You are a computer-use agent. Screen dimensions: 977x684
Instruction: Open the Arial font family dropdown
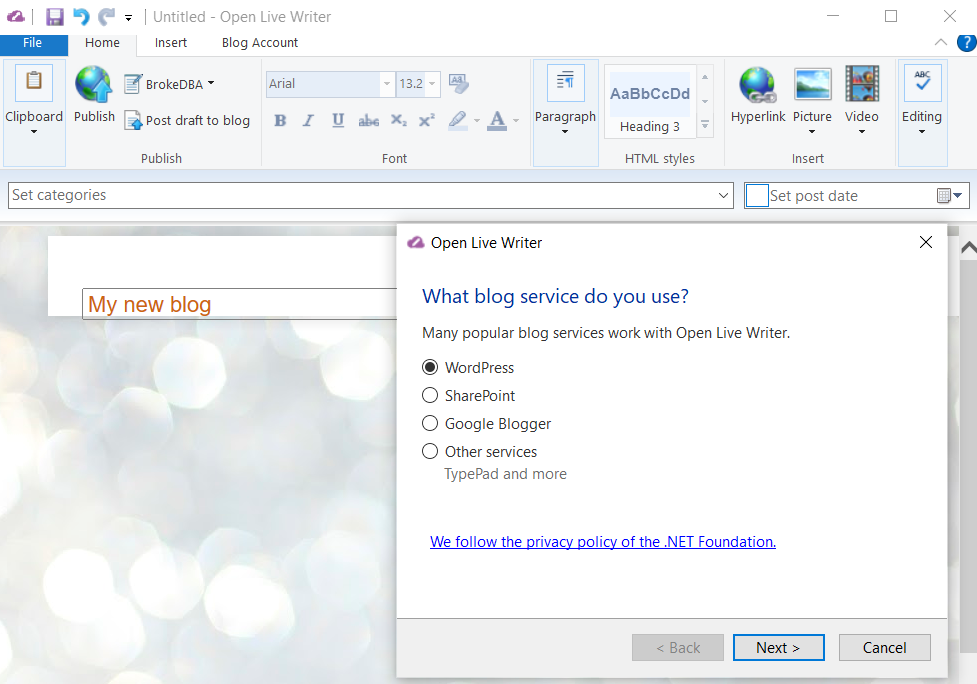387,83
